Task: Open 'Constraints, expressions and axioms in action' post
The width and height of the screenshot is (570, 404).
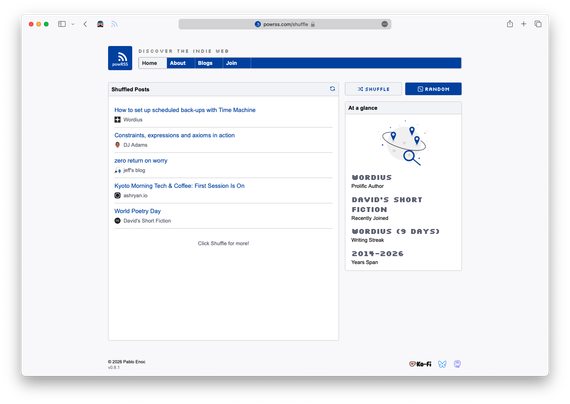Action: pyautogui.click(x=174, y=135)
